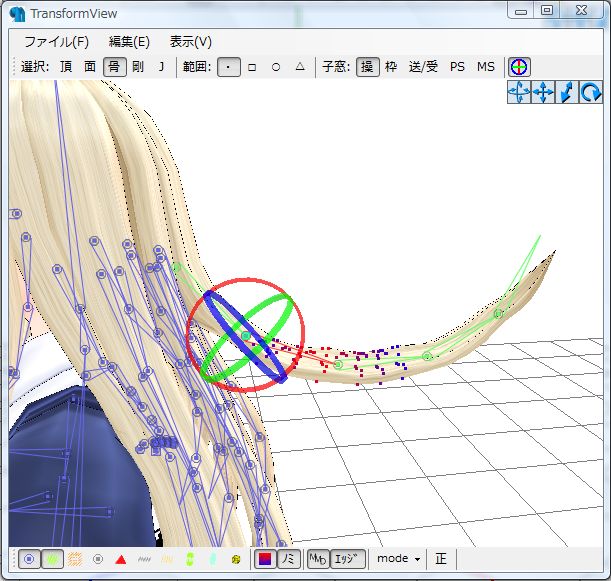Screen dimensions: 611x581
Task: Open the PS sub-window
Action: [457, 67]
